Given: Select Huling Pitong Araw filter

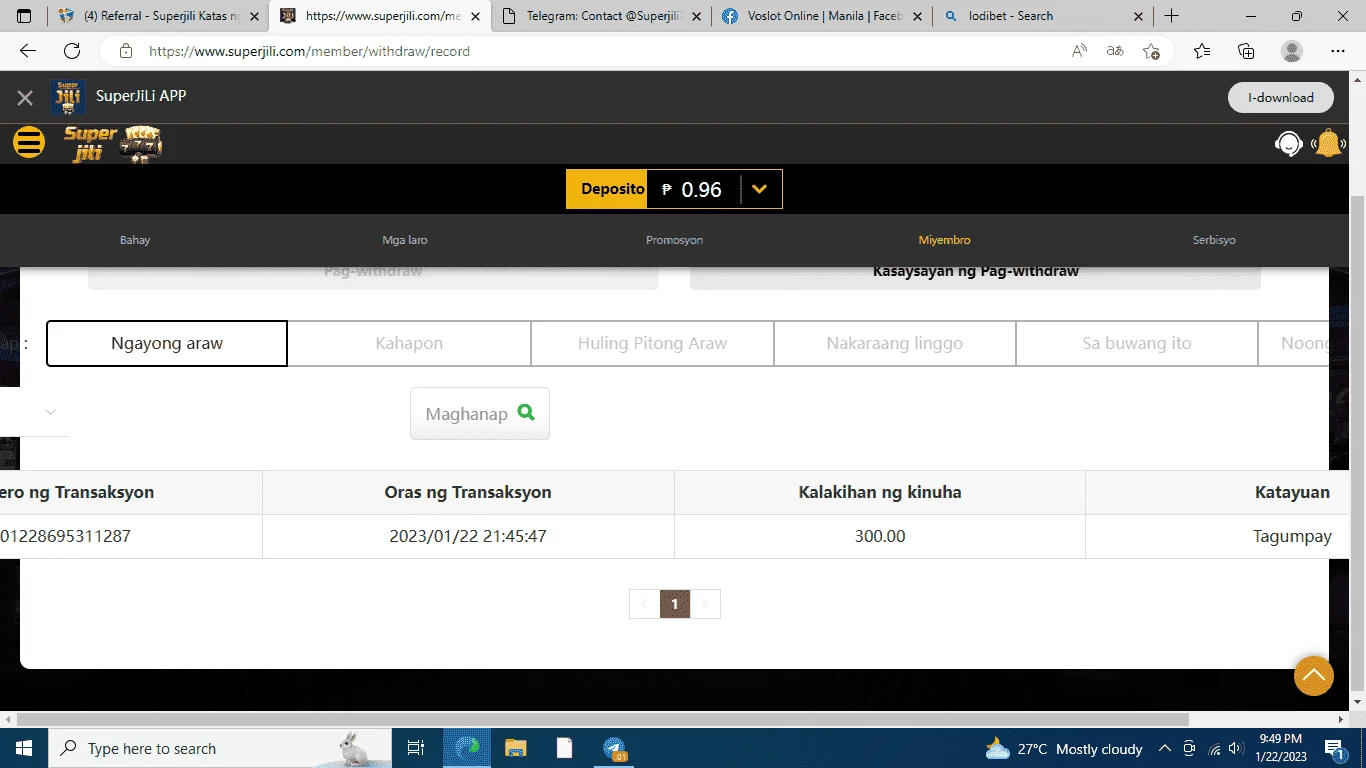Looking at the screenshot, I should 652,343.
